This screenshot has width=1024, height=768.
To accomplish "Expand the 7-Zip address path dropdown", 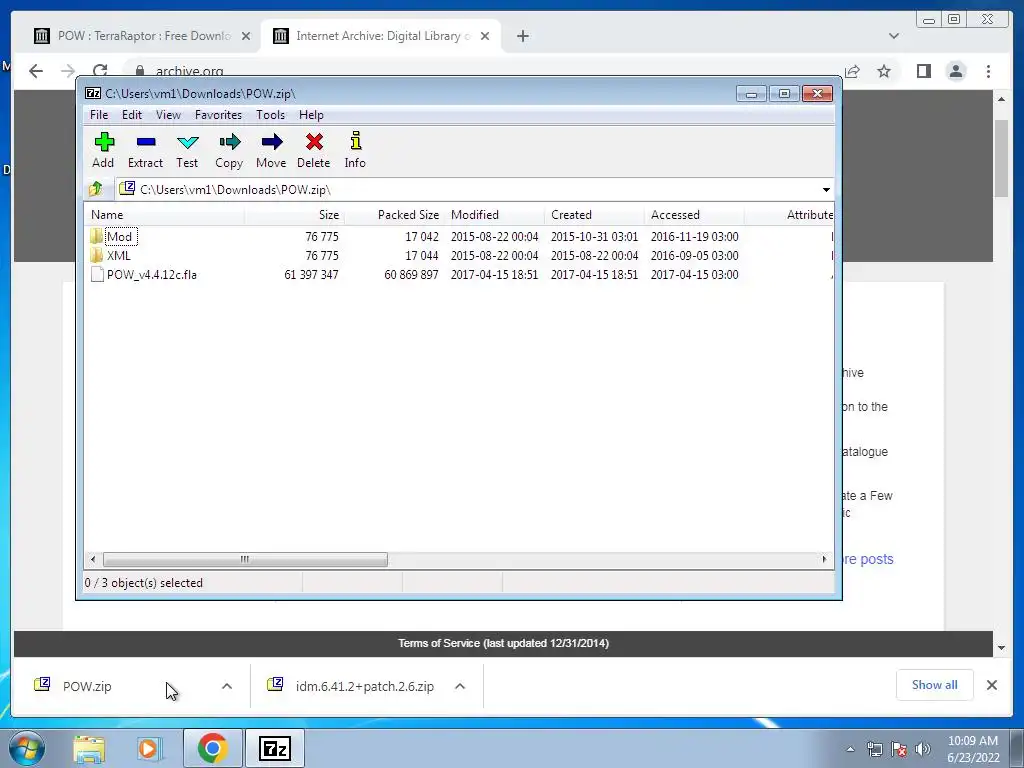I will click(x=826, y=189).
